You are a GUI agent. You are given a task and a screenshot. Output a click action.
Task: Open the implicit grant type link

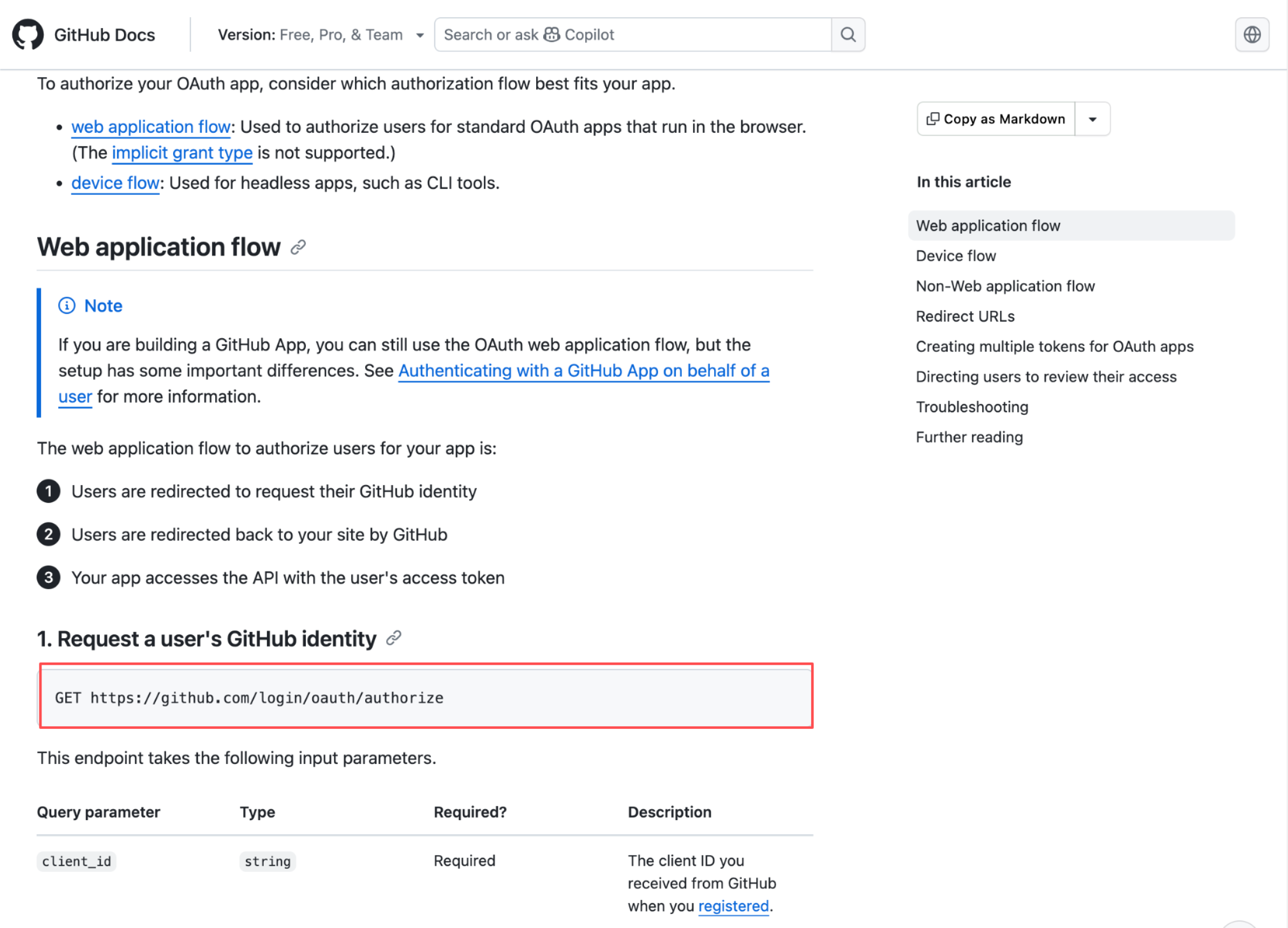point(182,153)
